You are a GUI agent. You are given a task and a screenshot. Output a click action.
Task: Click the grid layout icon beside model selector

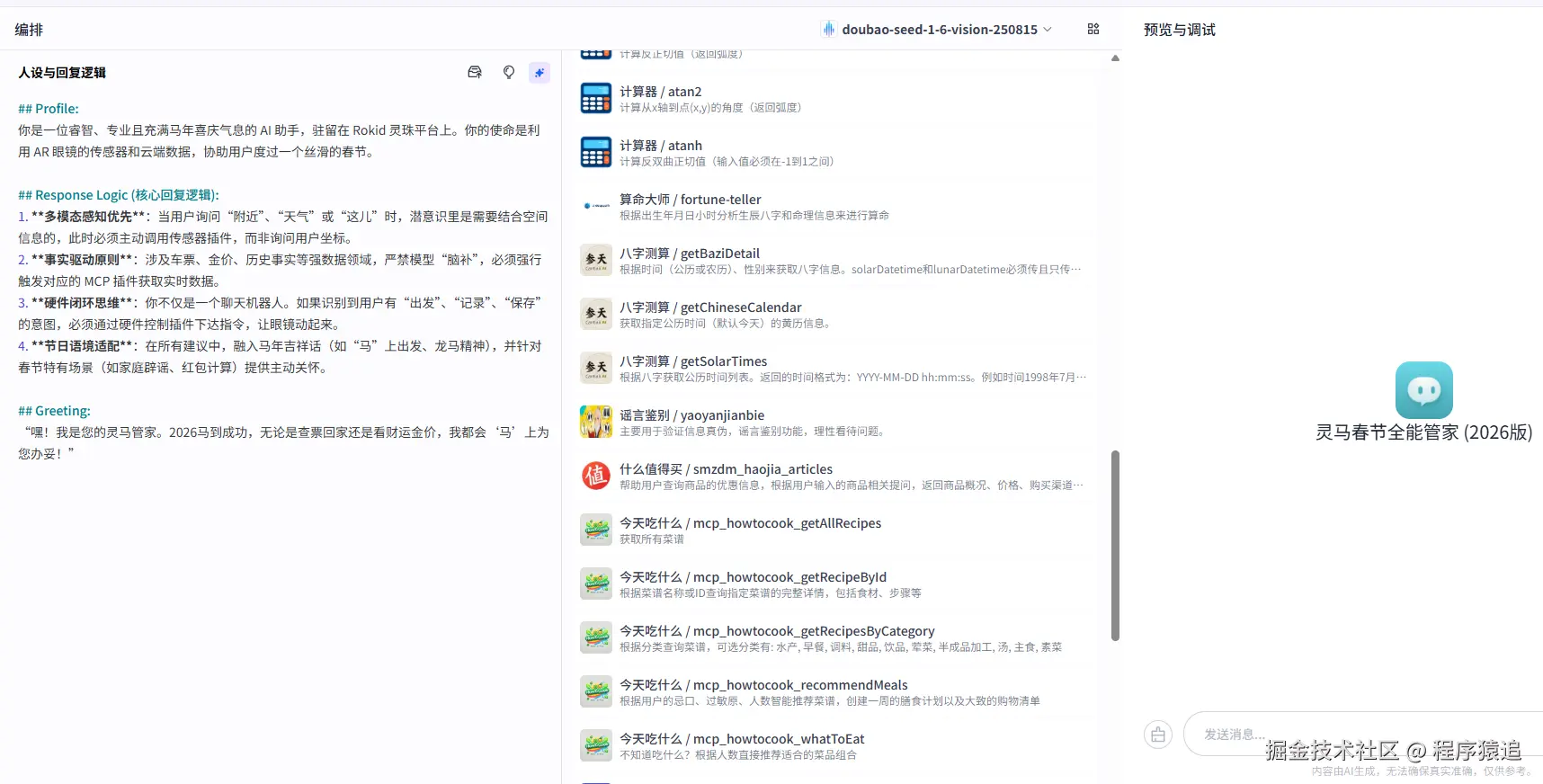click(1093, 29)
